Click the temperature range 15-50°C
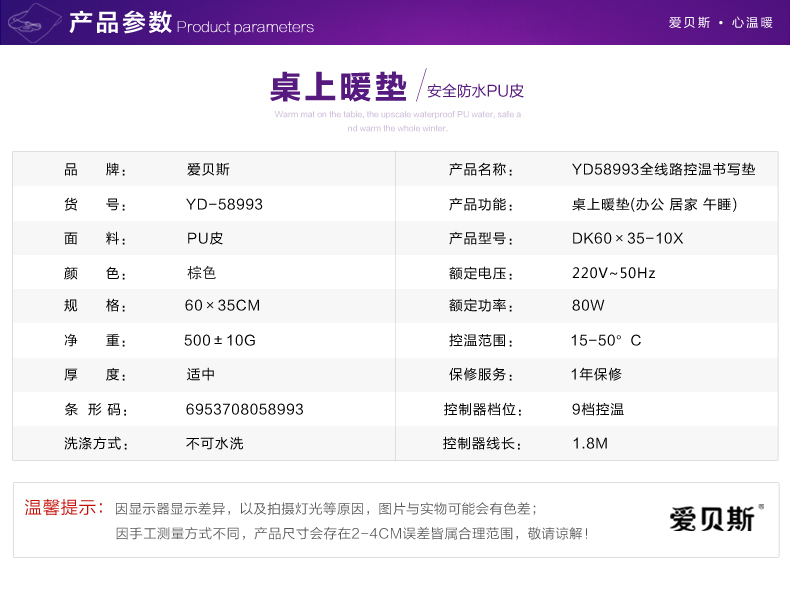 tap(606, 340)
